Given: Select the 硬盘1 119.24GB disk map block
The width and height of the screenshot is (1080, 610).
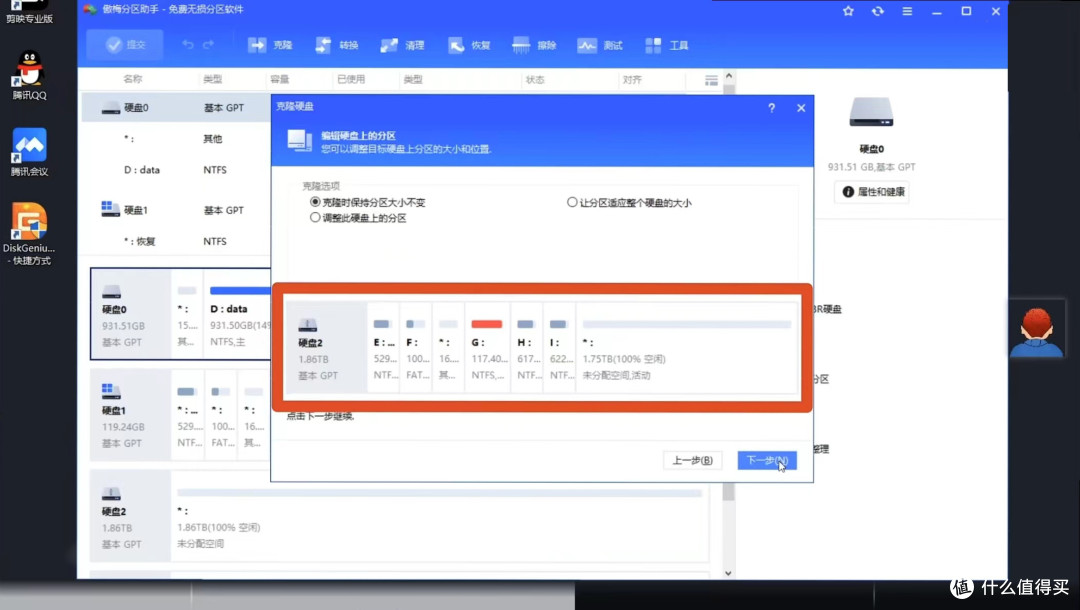Looking at the screenshot, I should click(130, 415).
